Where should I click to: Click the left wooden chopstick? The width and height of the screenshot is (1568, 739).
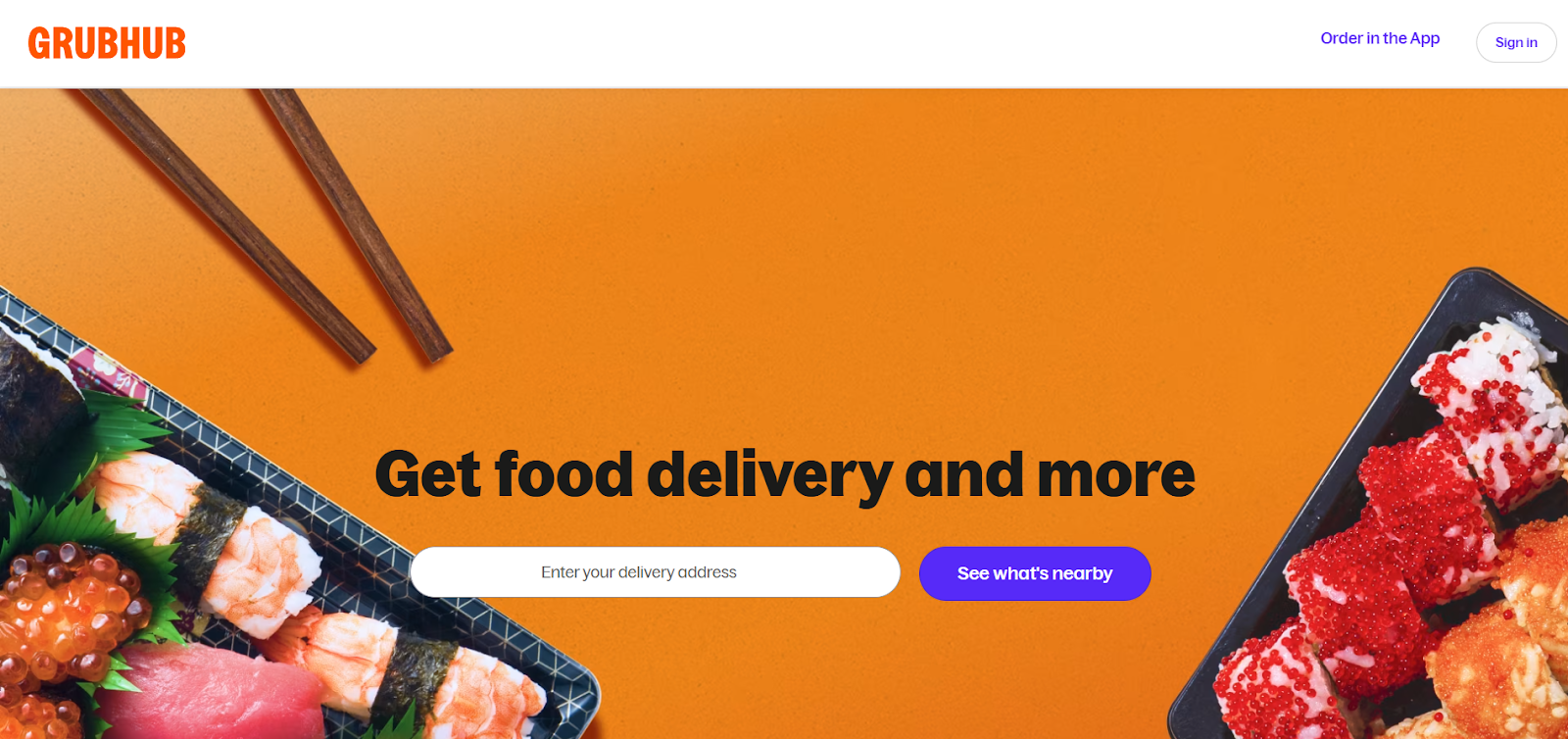(x=227, y=223)
